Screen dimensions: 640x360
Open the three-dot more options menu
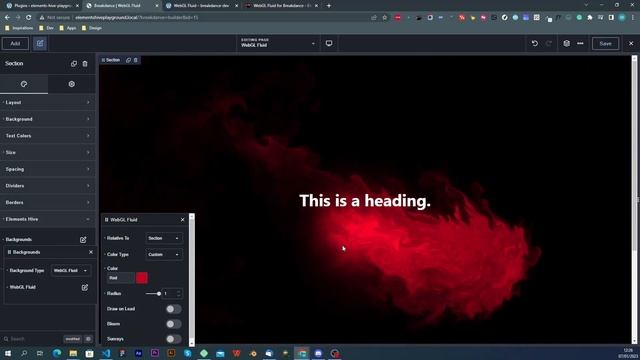580,43
